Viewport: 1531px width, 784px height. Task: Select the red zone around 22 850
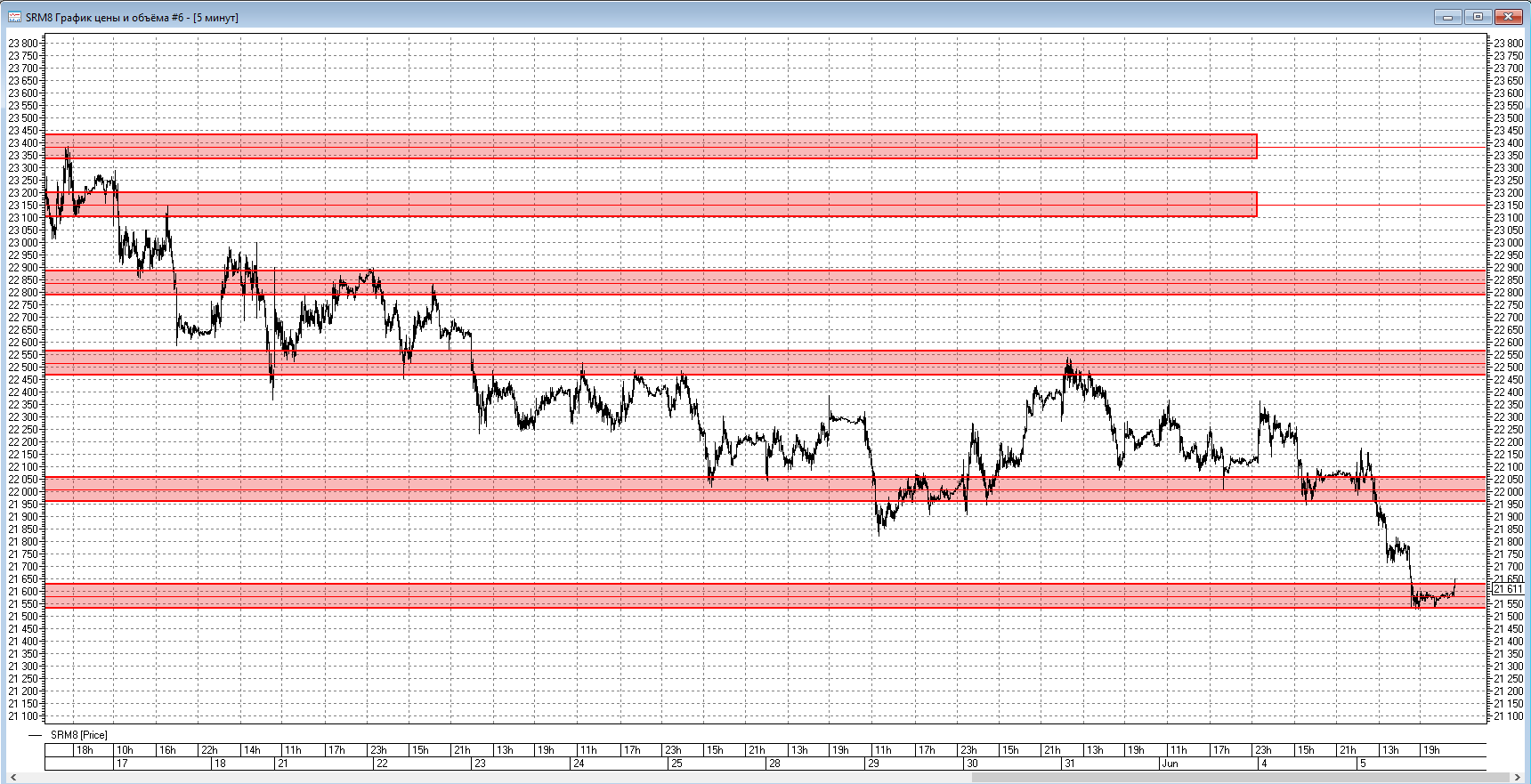(x=765, y=282)
